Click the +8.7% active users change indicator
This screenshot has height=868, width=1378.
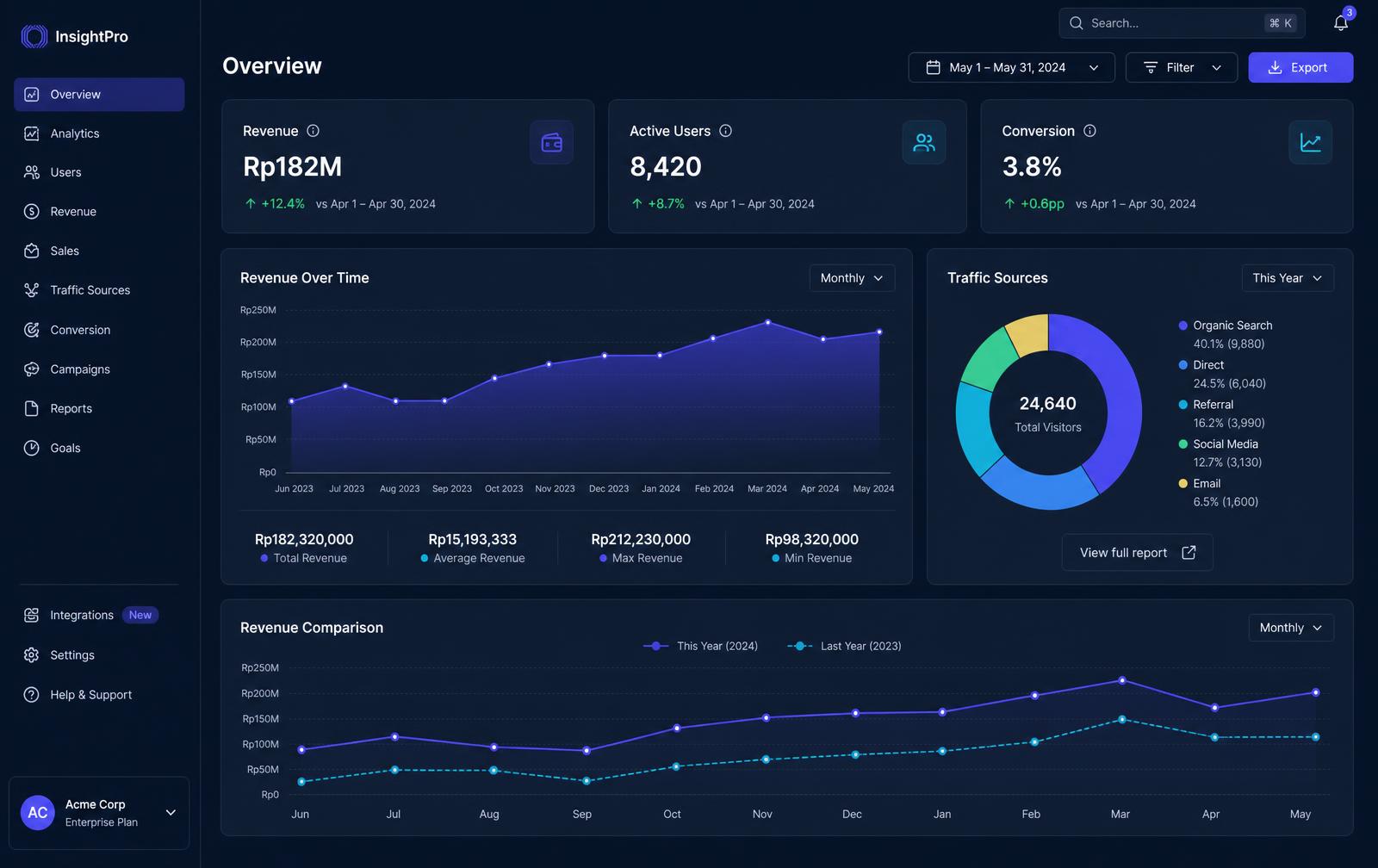coord(658,204)
